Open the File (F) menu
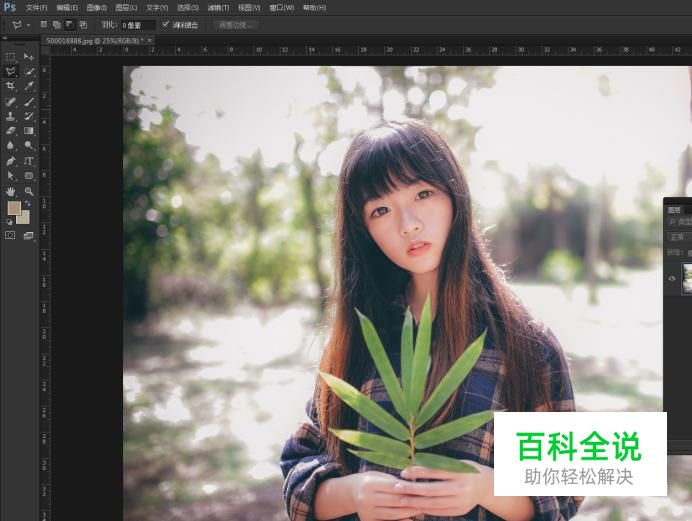 (37, 8)
